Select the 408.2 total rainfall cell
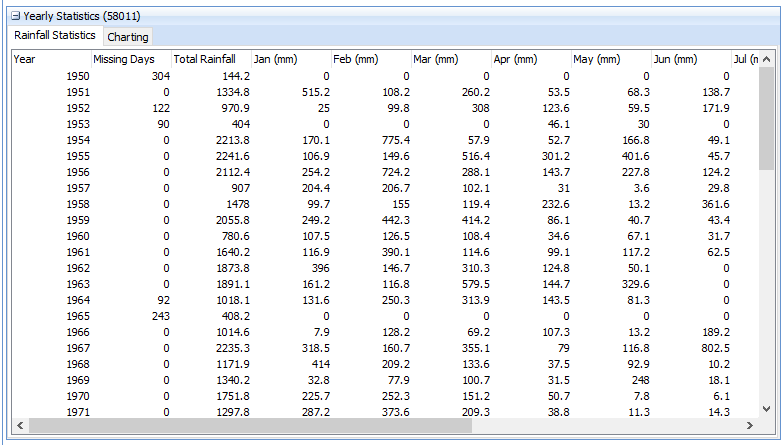Screen dimensions: 781x445 pos(236,316)
